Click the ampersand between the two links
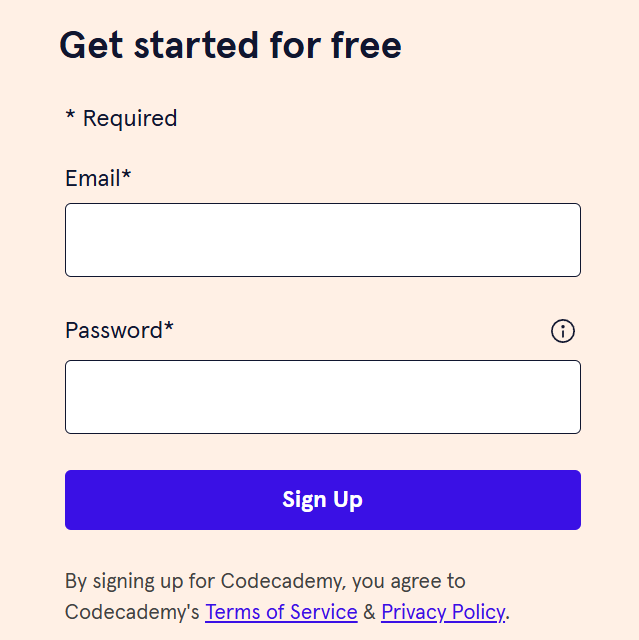639x640 pixels. coord(369,612)
